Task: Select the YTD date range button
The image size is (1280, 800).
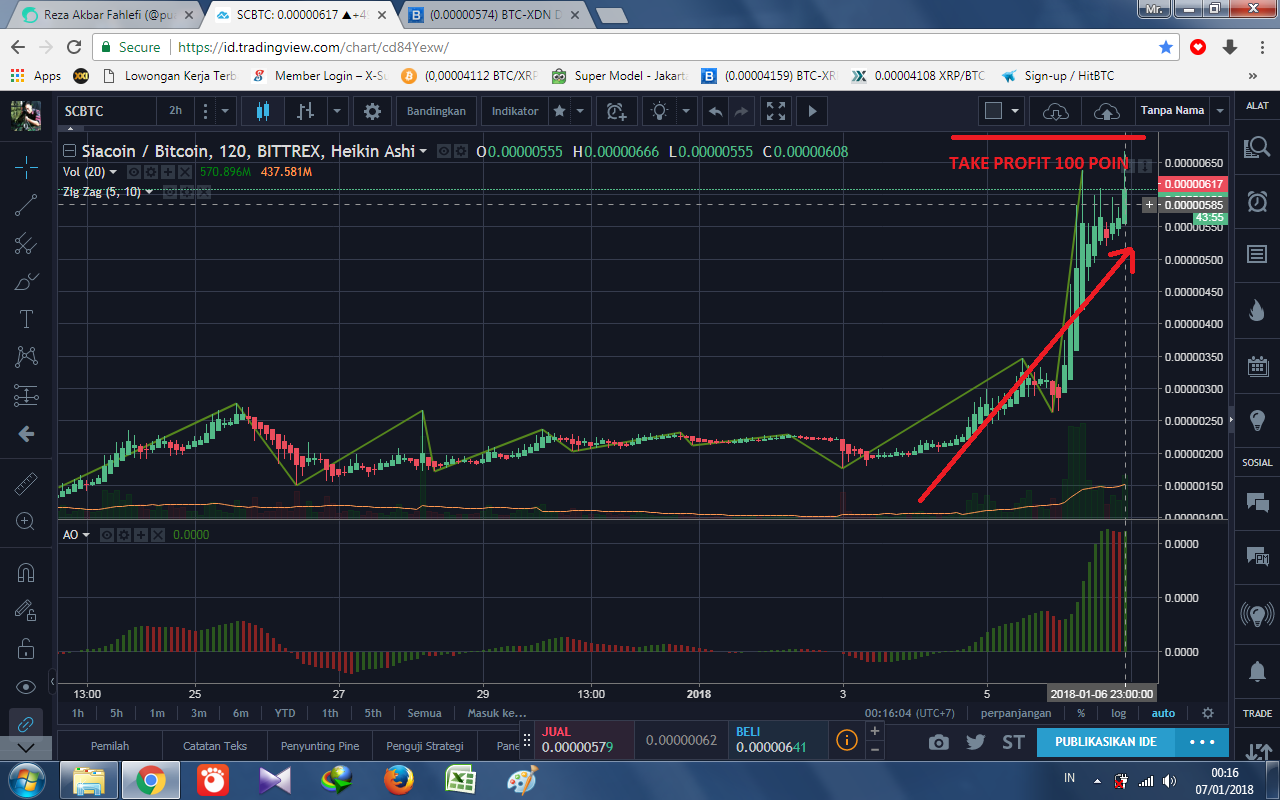Action: pyautogui.click(x=285, y=713)
